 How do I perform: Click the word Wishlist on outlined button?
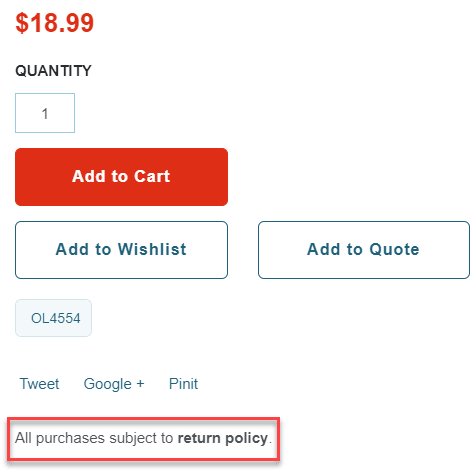tap(152, 249)
